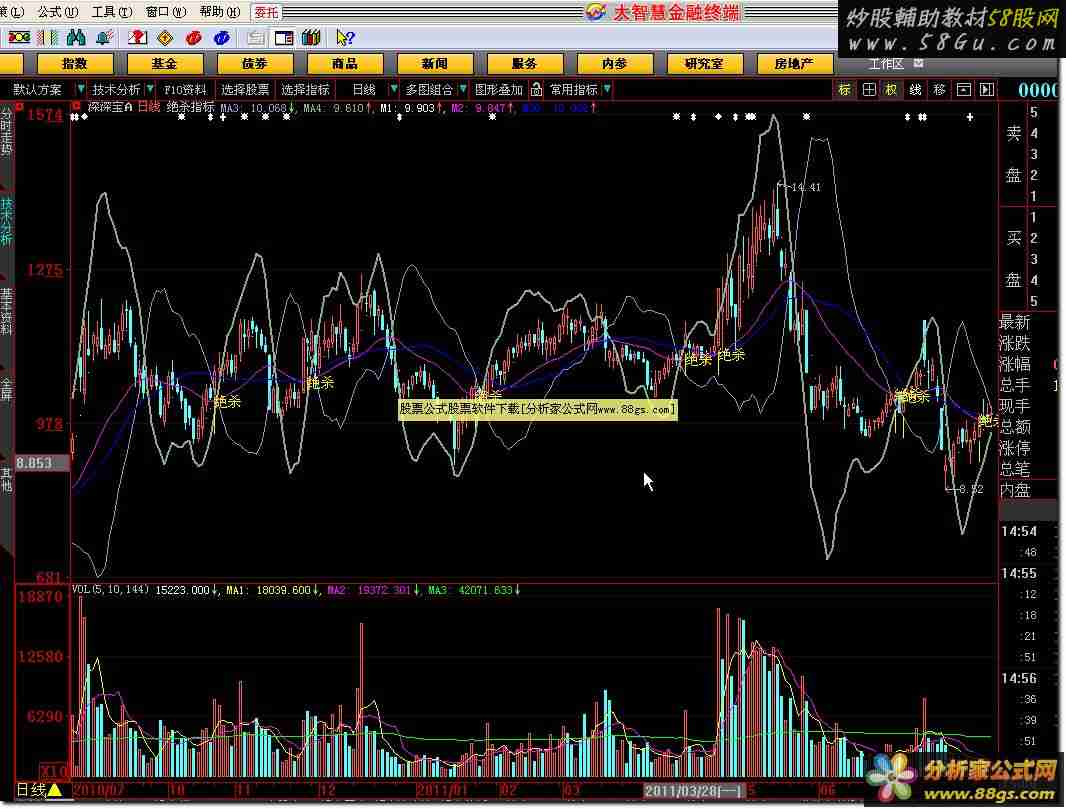The height and width of the screenshot is (809, 1066).
Task: Click the play-to-end panel icon
Action: [986, 90]
